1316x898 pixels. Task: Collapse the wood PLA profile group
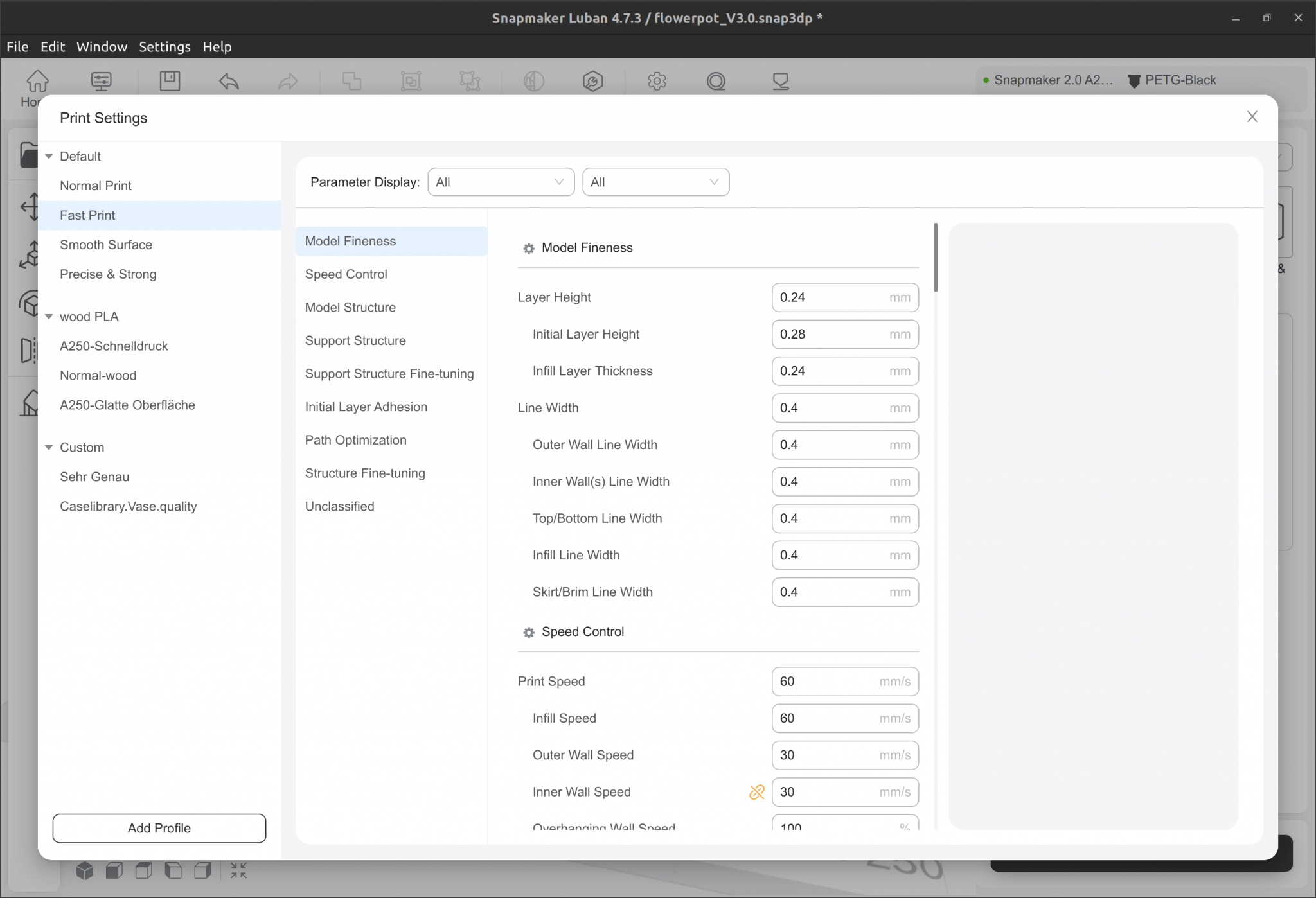pos(49,317)
